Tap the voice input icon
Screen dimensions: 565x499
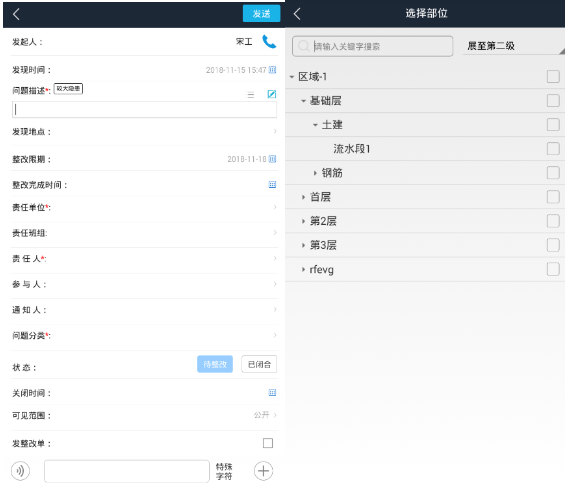tap(20, 471)
